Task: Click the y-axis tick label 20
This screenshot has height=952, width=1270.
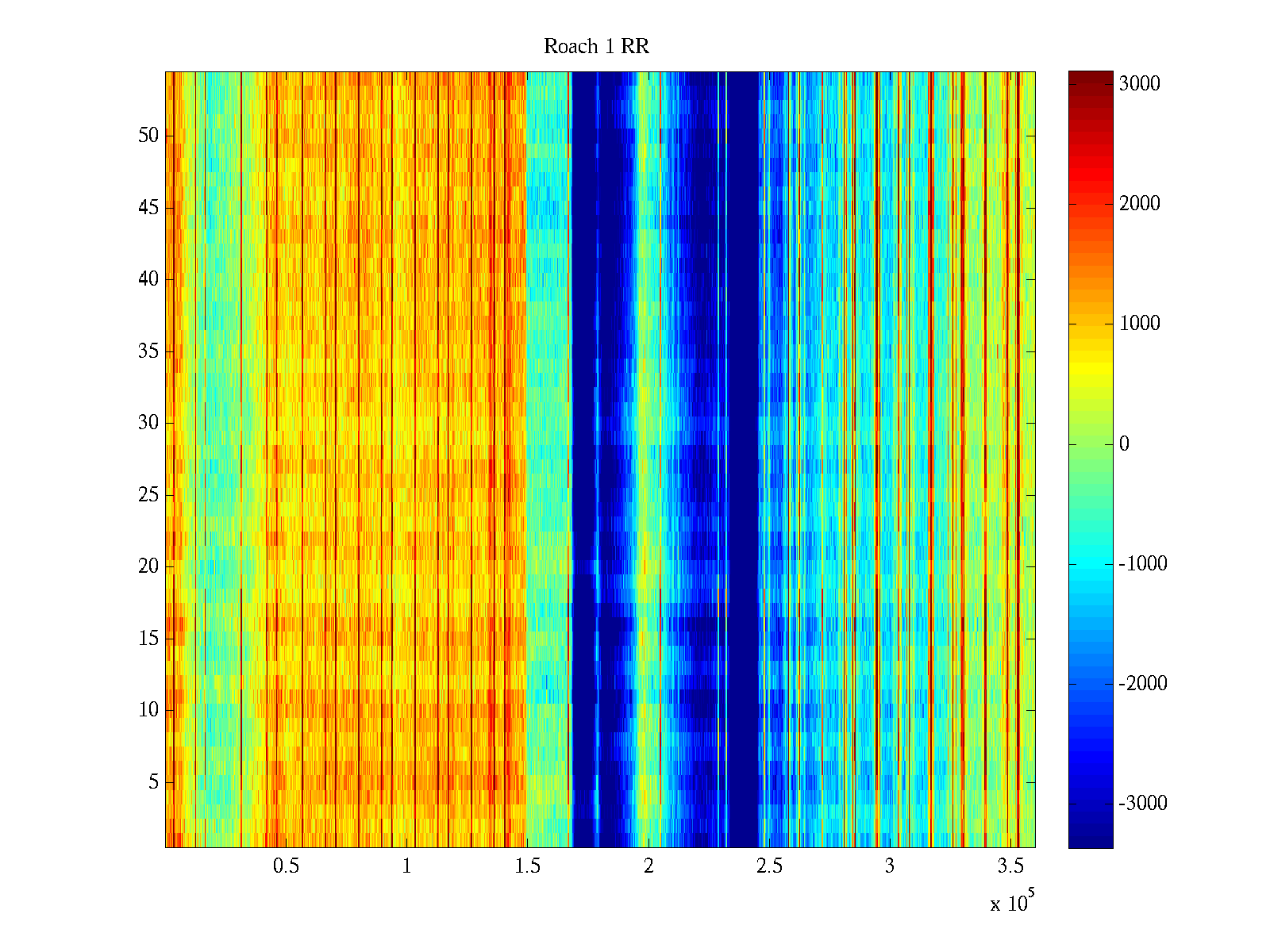Action: pyautogui.click(x=148, y=566)
